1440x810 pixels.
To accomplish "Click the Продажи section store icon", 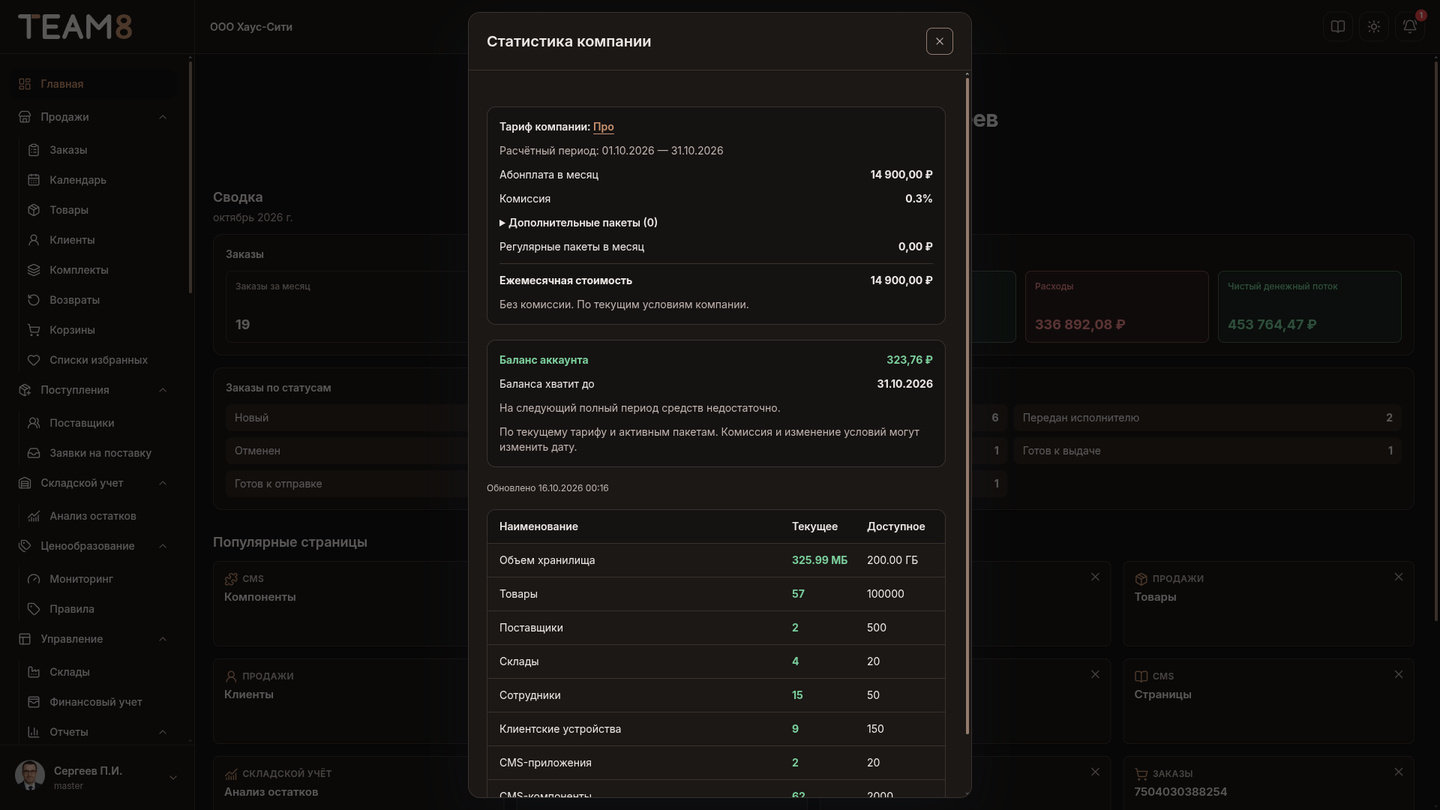I will click(25, 117).
